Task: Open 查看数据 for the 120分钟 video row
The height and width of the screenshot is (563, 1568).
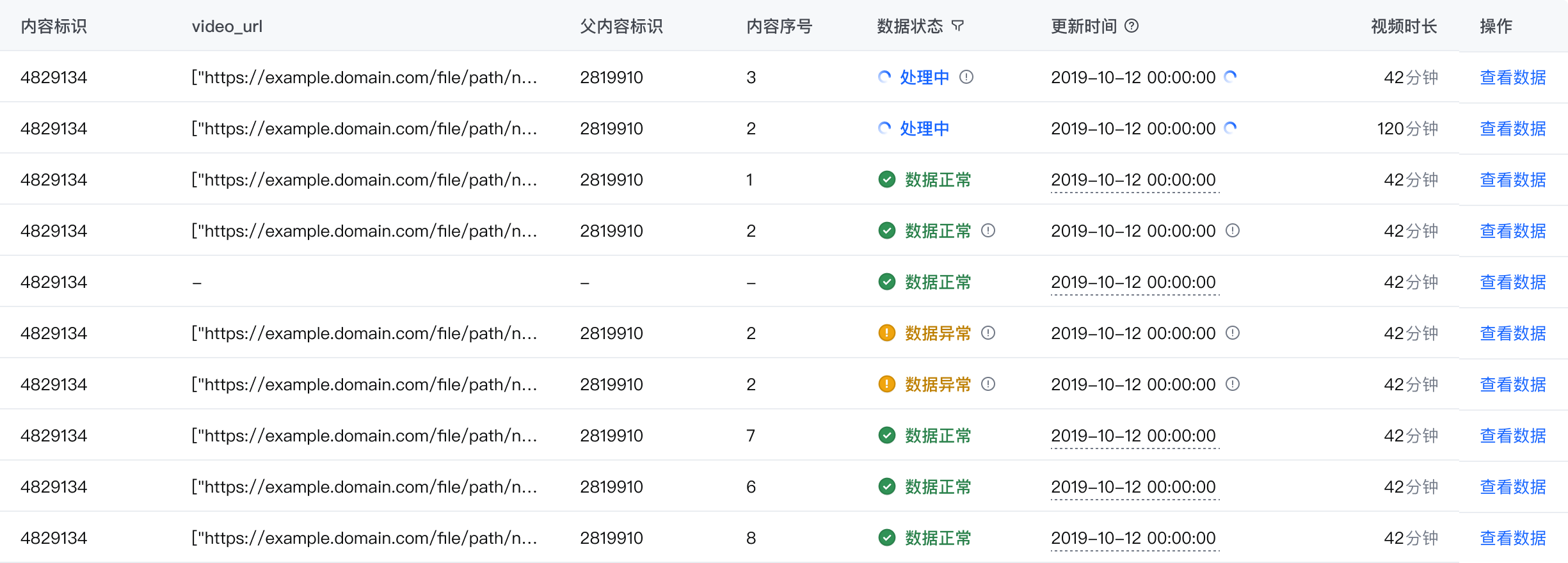Action: click(x=1512, y=129)
